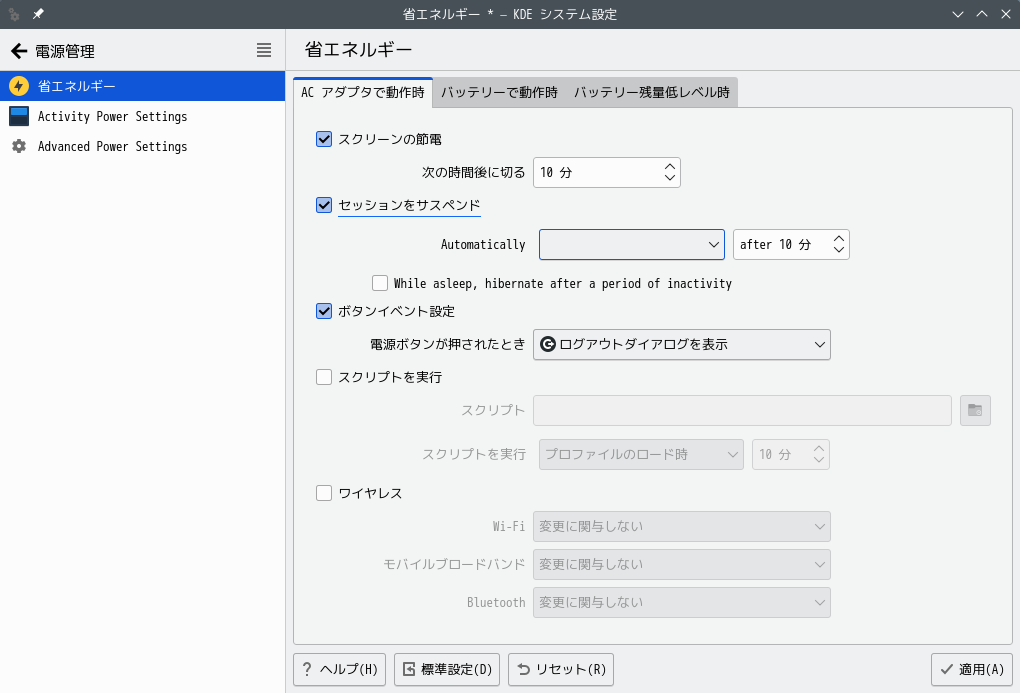The height and width of the screenshot is (693, 1020).
Task: Click the リセット(R) reset button
Action: coord(560,669)
